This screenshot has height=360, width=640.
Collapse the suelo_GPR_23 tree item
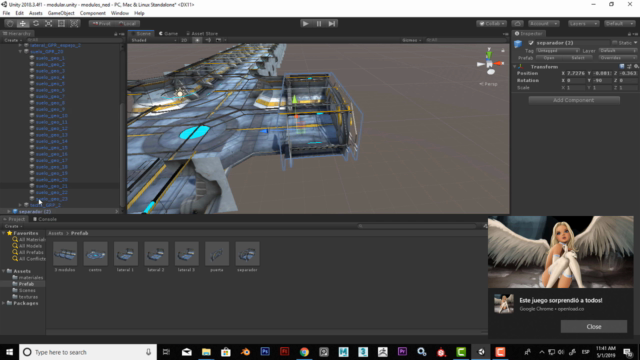[20, 52]
